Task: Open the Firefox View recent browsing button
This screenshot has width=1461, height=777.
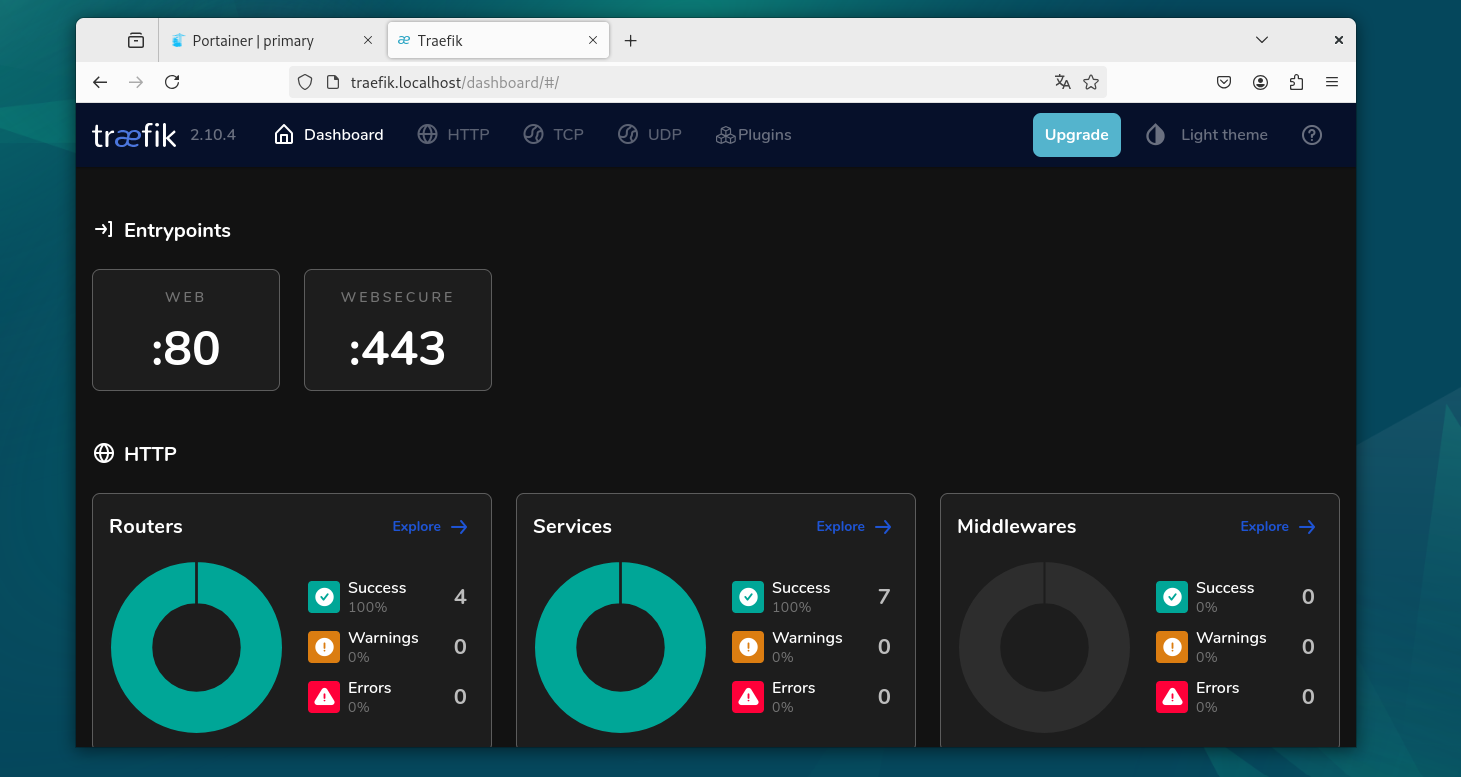Action: (136, 41)
